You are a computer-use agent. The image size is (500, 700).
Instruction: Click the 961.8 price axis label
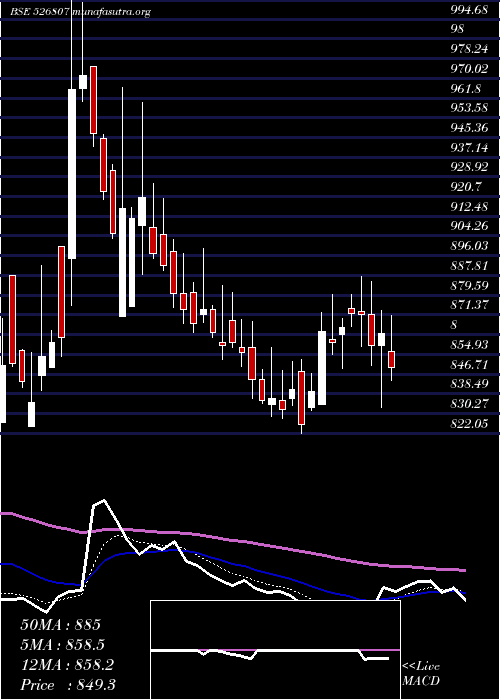(466, 89)
